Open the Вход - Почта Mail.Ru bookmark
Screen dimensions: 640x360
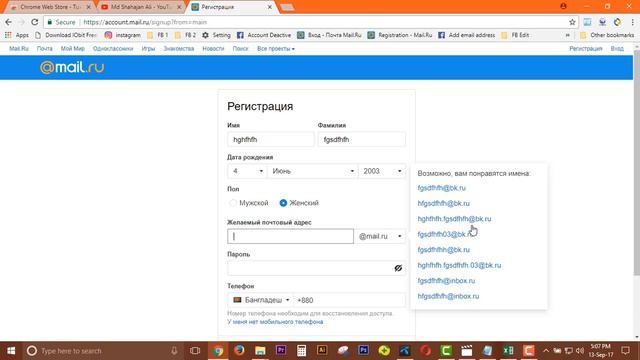tap(329, 35)
